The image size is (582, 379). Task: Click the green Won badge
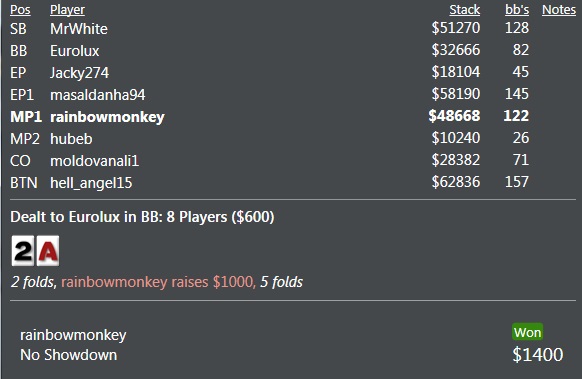tap(527, 332)
